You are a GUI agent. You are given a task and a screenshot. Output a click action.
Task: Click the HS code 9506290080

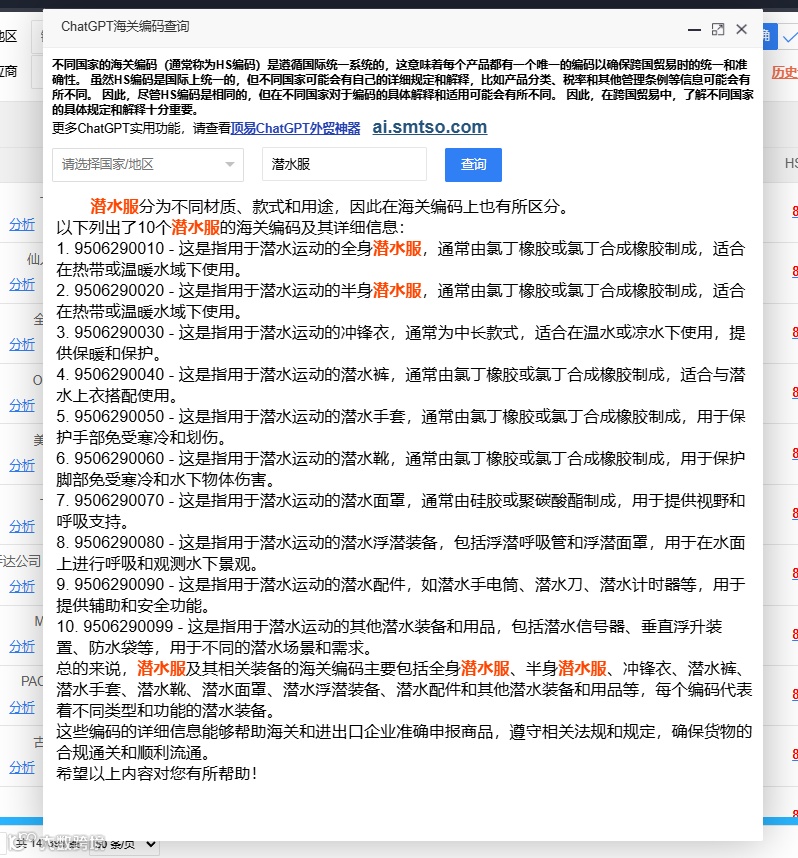pyautogui.click(x=119, y=543)
